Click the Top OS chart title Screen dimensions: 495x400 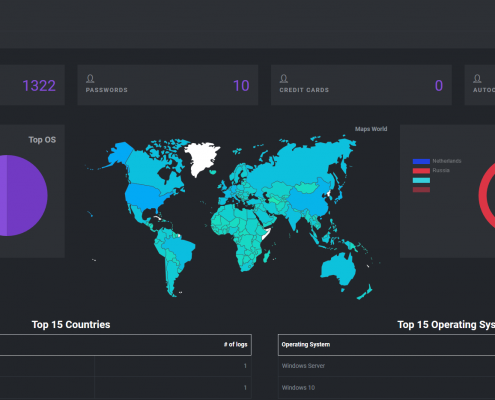coord(42,140)
